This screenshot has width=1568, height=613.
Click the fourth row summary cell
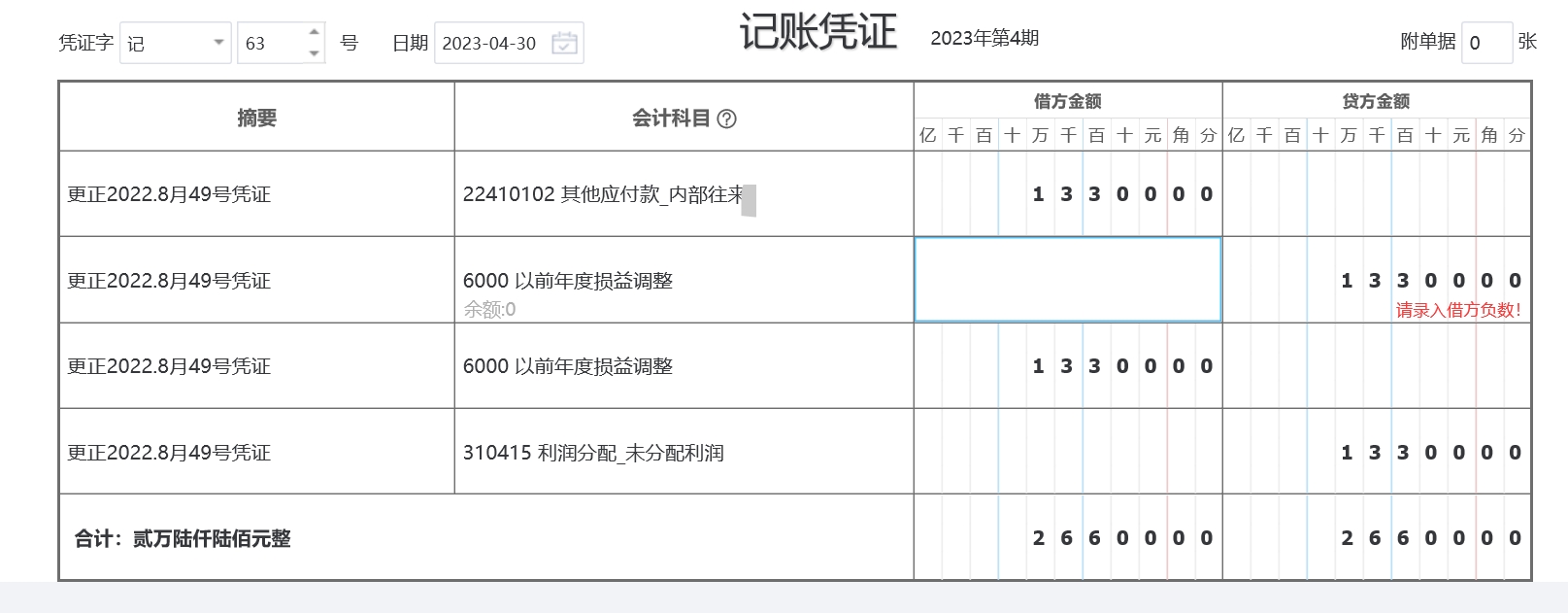(x=256, y=453)
